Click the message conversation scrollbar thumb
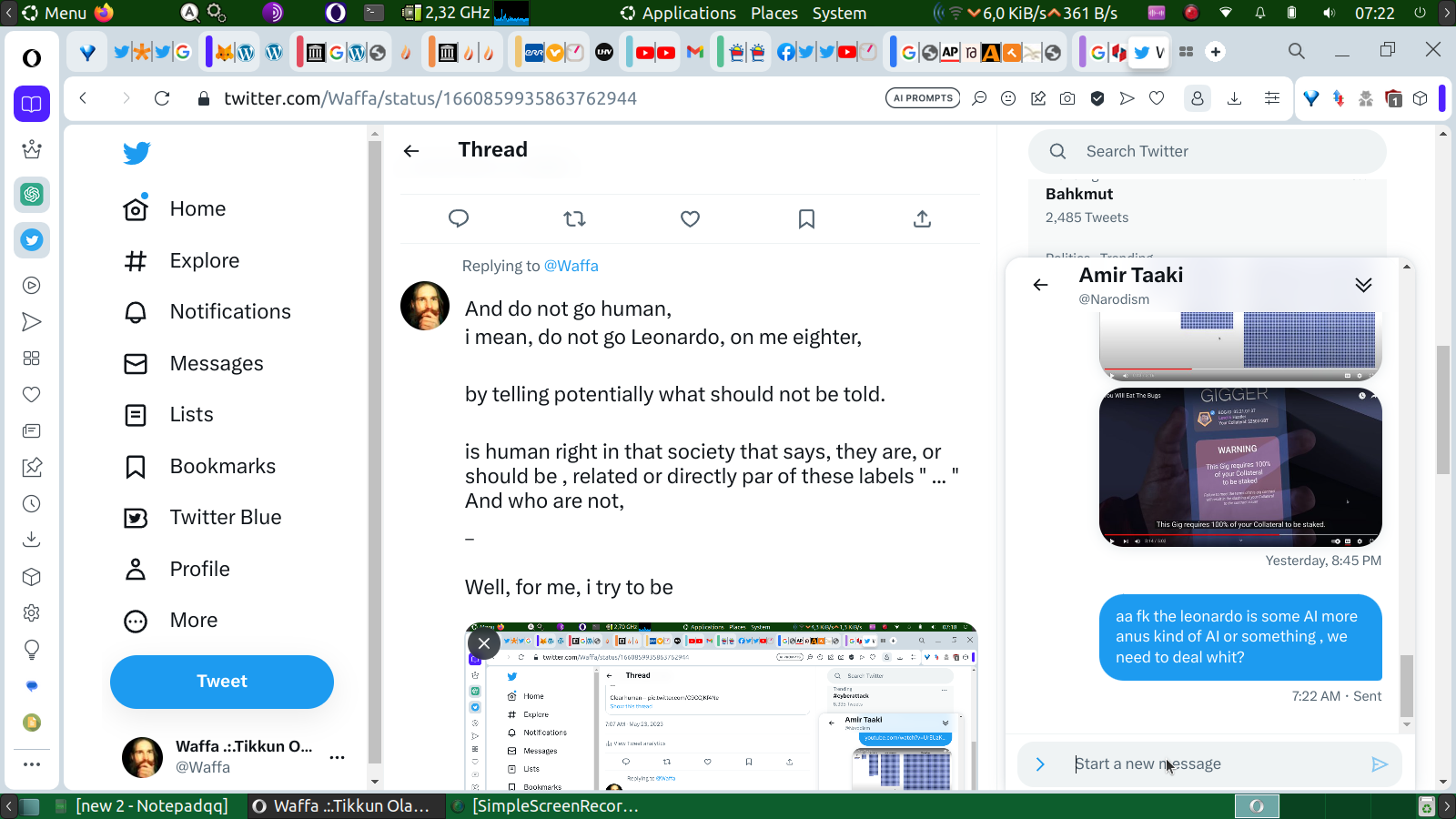The width and height of the screenshot is (1456, 819). pyautogui.click(x=1407, y=685)
